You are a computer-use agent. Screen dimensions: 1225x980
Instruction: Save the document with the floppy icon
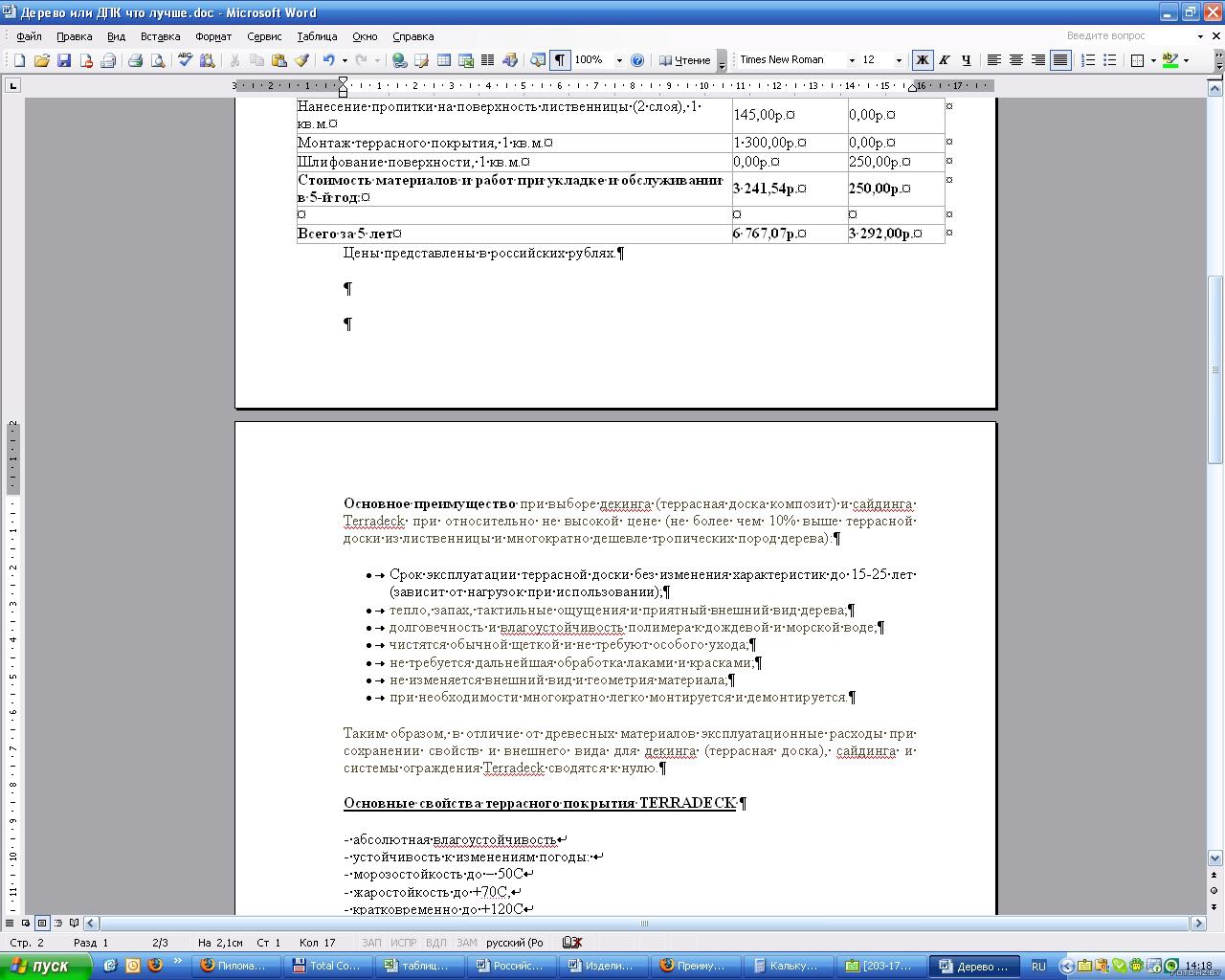pyautogui.click(x=64, y=60)
